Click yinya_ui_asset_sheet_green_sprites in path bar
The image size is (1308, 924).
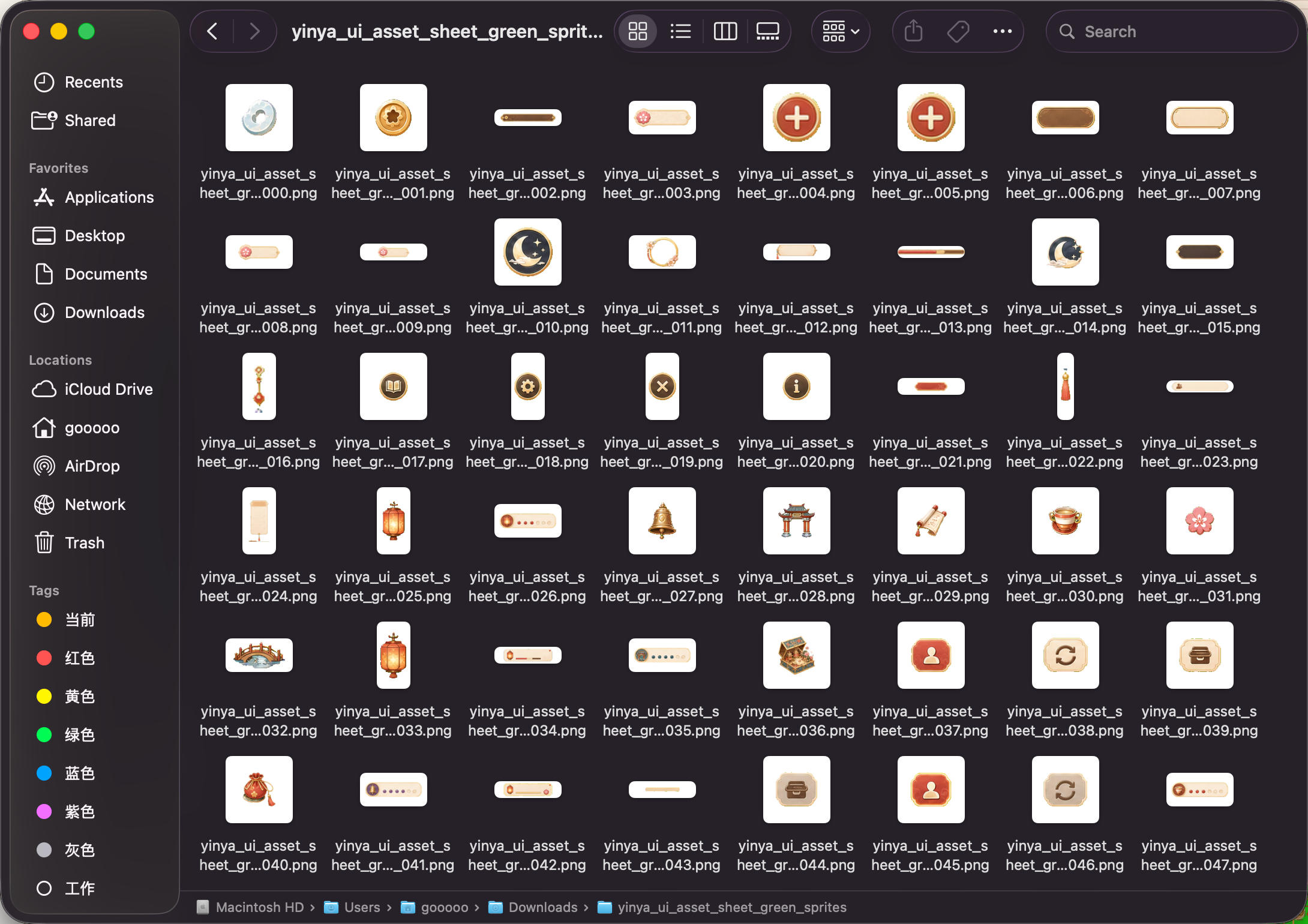[722, 907]
